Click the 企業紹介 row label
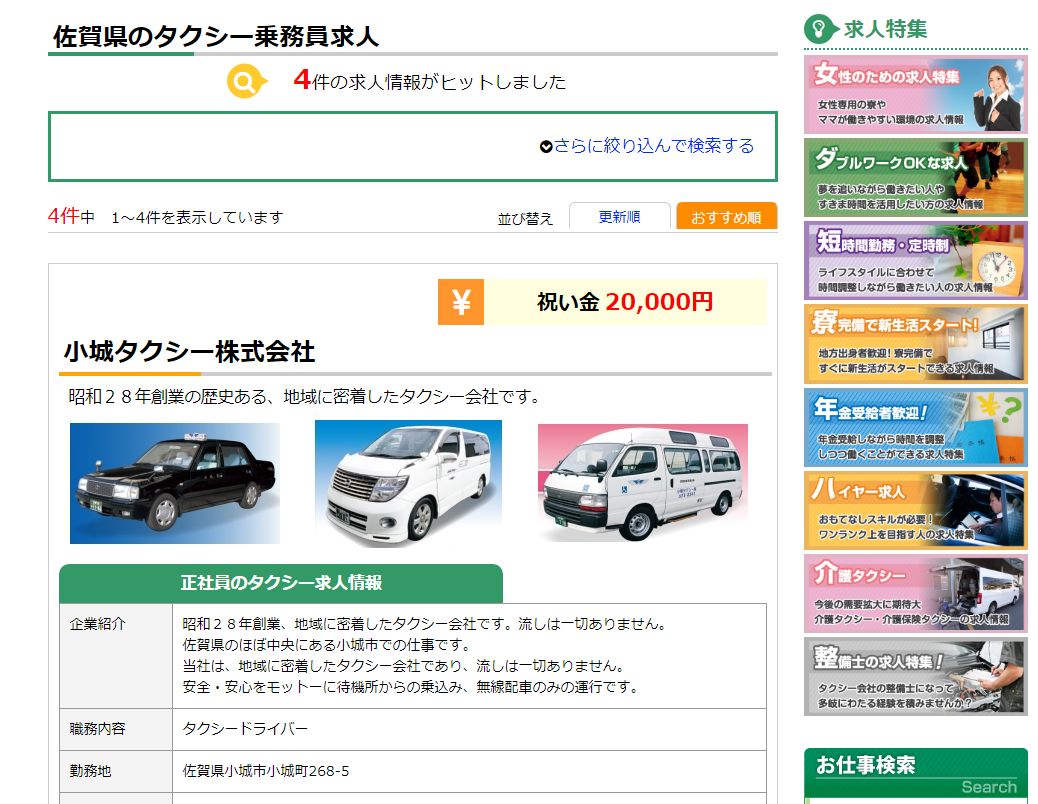The image size is (1038, 804). pos(97,624)
